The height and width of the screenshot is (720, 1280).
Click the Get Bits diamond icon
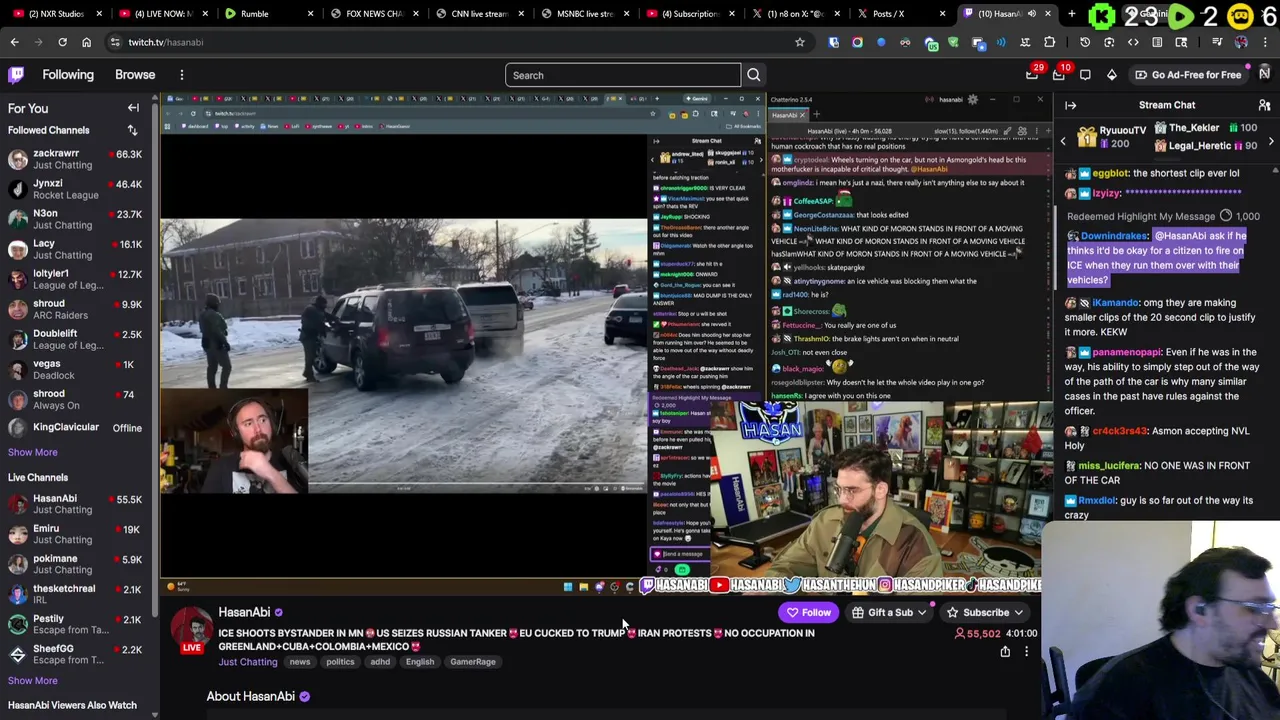coord(1112,75)
